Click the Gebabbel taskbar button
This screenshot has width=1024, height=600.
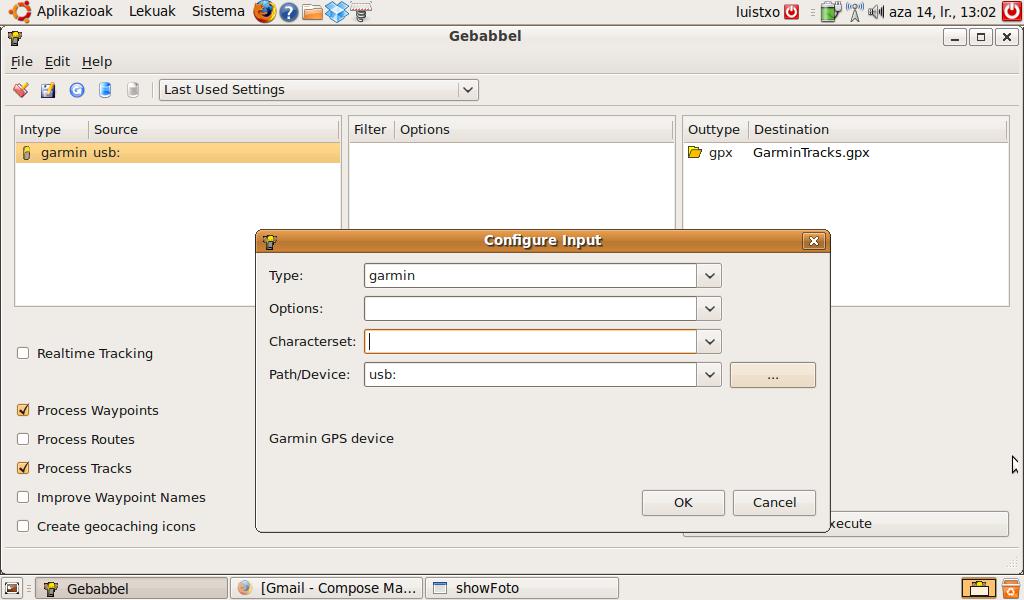click(131, 588)
